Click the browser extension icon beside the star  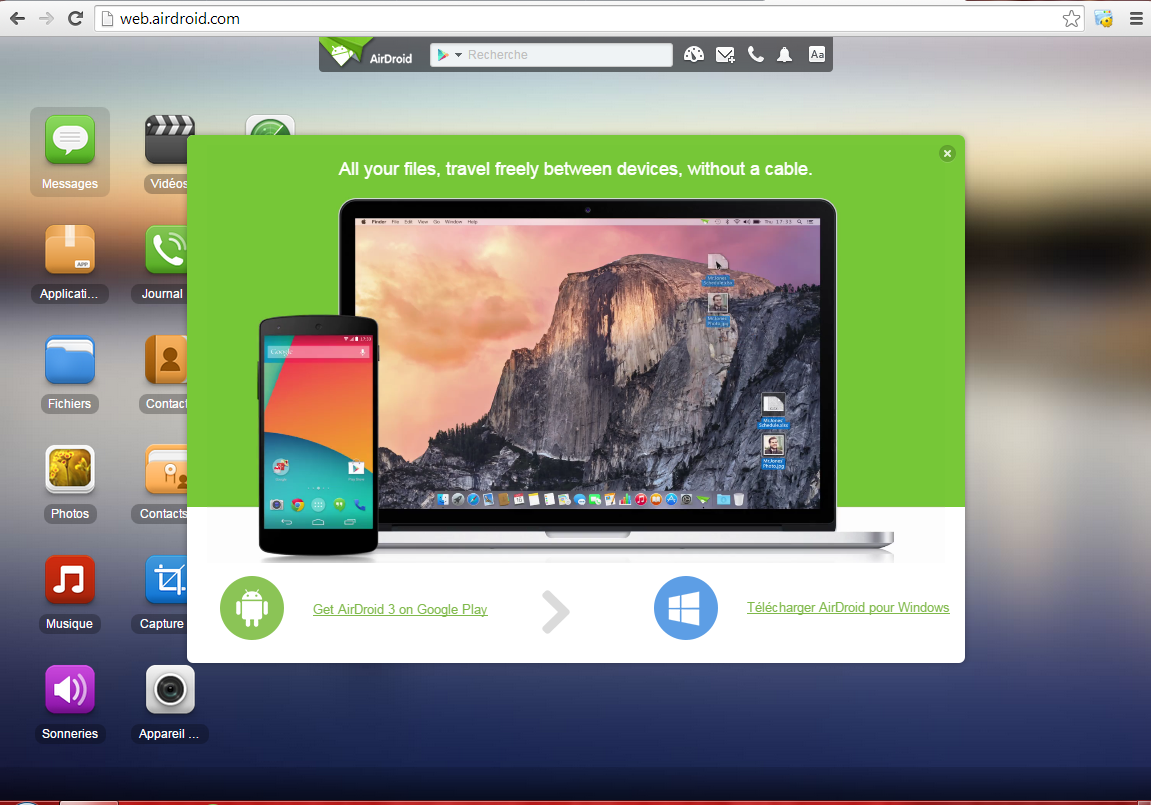tap(1103, 18)
